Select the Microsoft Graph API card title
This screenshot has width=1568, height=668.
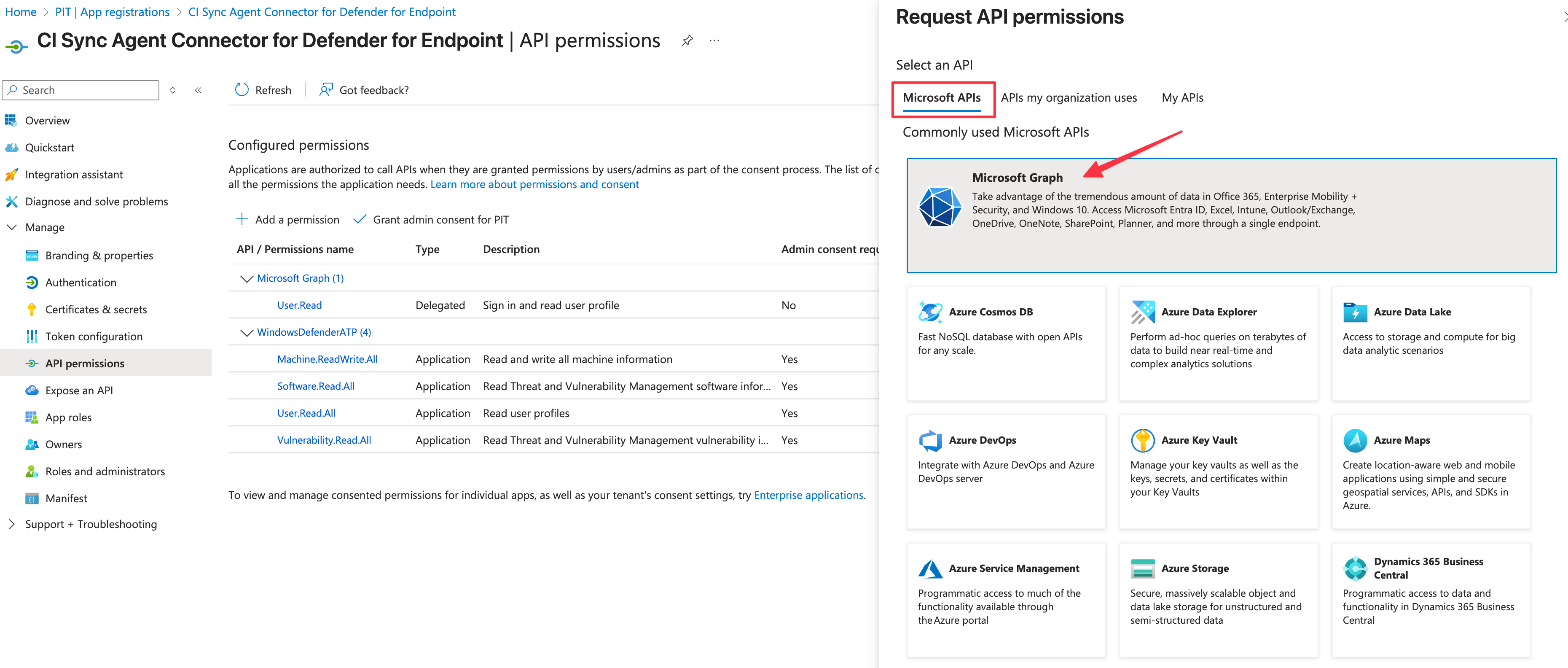tap(1017, 178)
